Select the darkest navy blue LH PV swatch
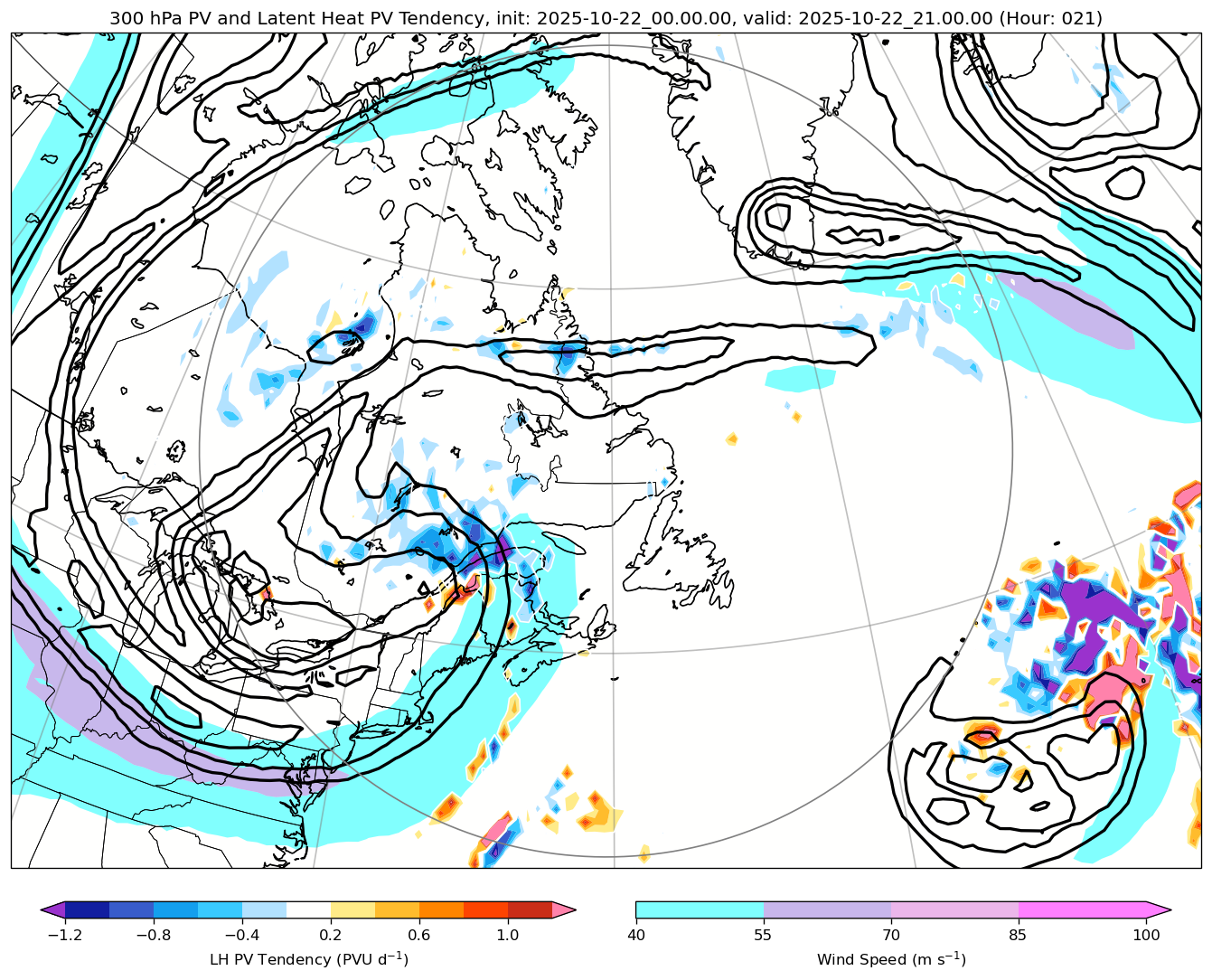1212x980 pixels. click(x=87, y=909)
